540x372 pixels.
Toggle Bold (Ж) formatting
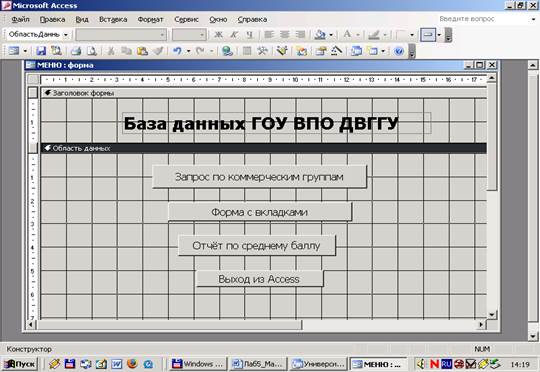(218, 34)
